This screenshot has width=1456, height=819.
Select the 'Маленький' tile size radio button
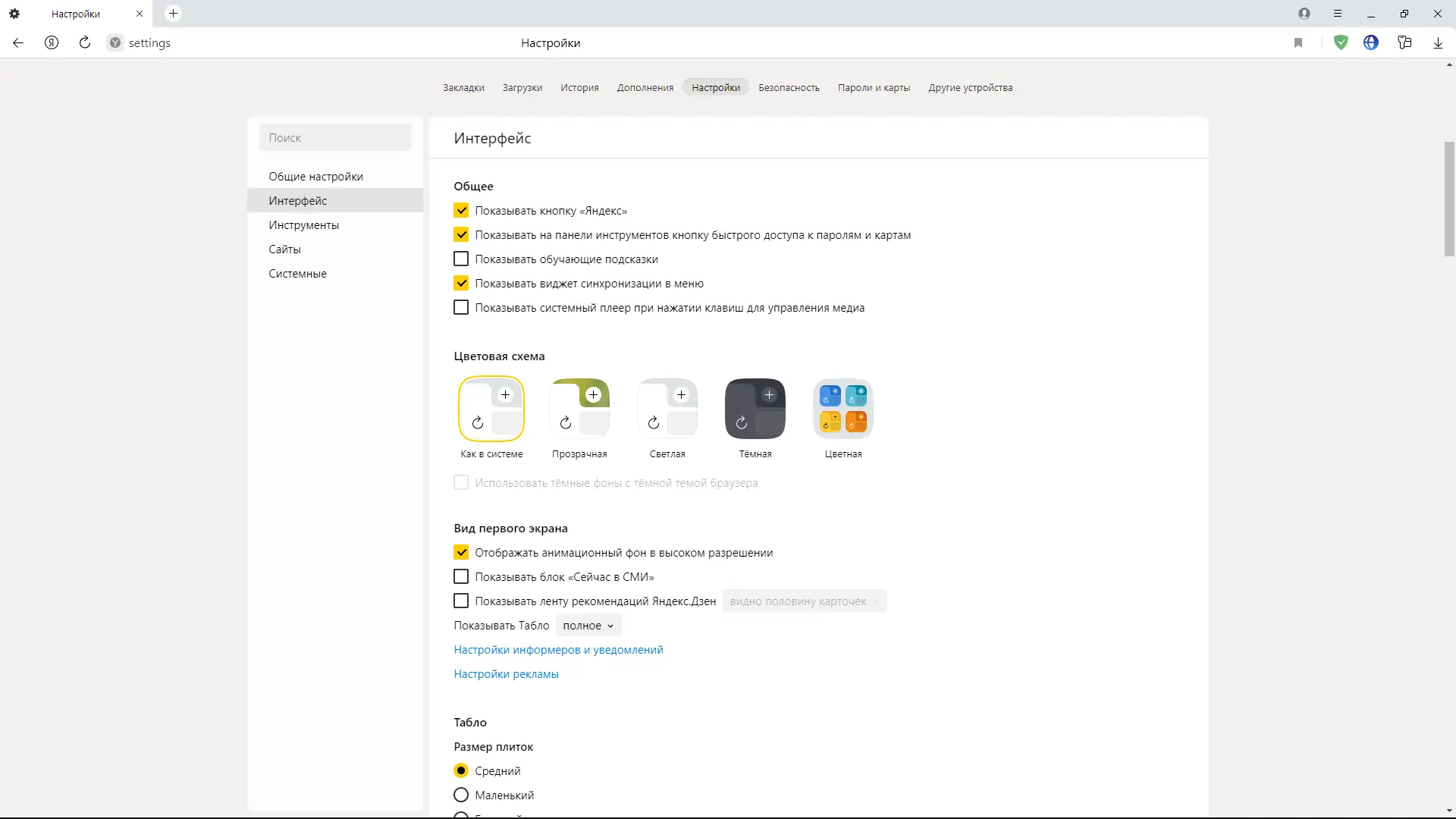pyautogui.click(x=461, y=795)
